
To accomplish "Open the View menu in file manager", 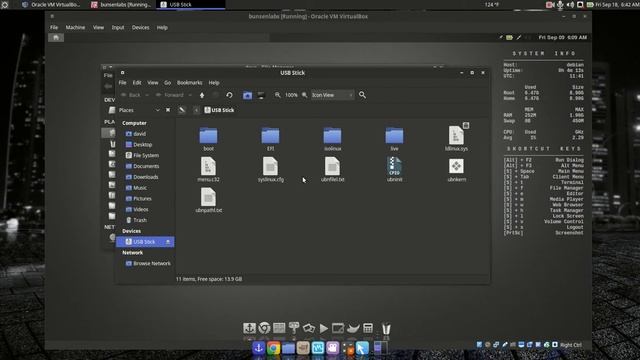I will click(153, 82).
